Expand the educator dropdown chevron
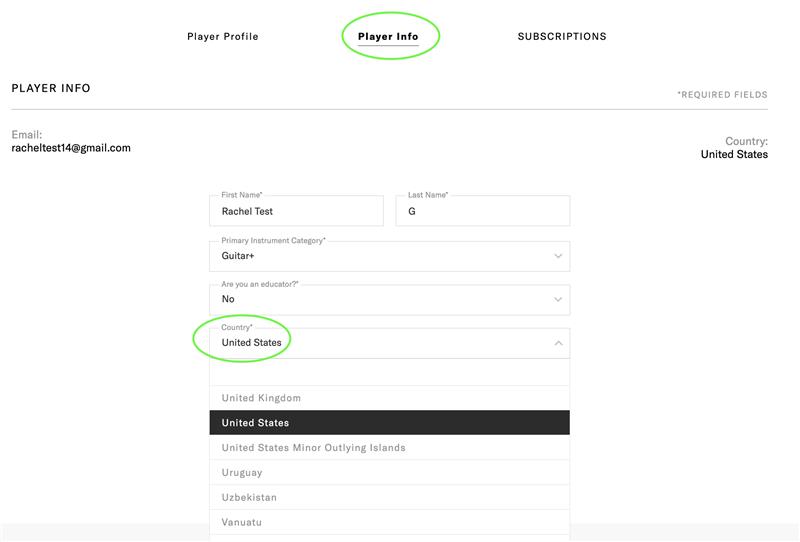This screenshot has height=542, width=800. coord(558,300)
